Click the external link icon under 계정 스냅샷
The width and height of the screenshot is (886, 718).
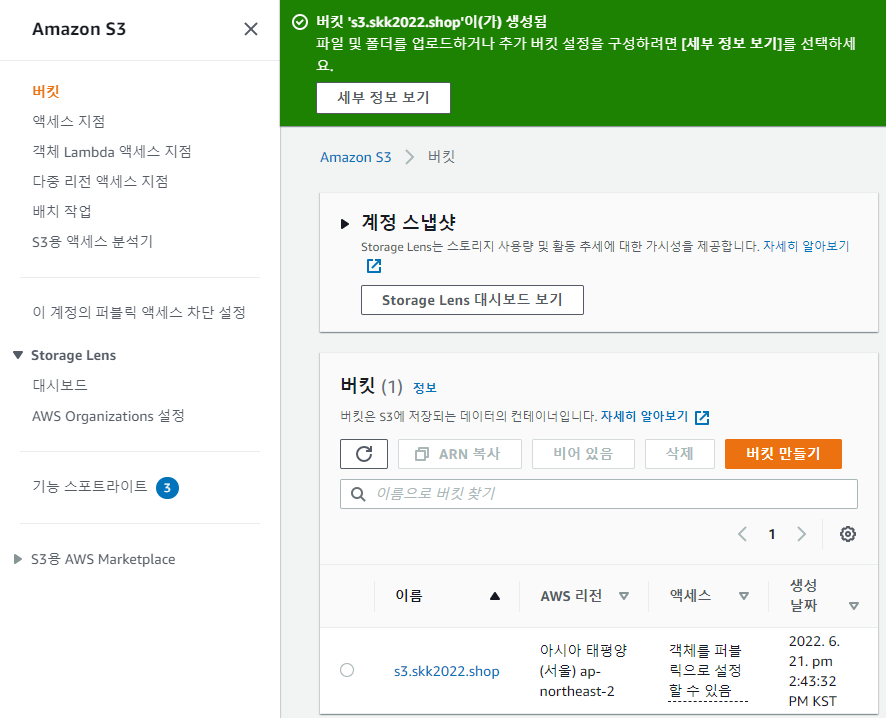pyautogui.click(x=374, y=266)
